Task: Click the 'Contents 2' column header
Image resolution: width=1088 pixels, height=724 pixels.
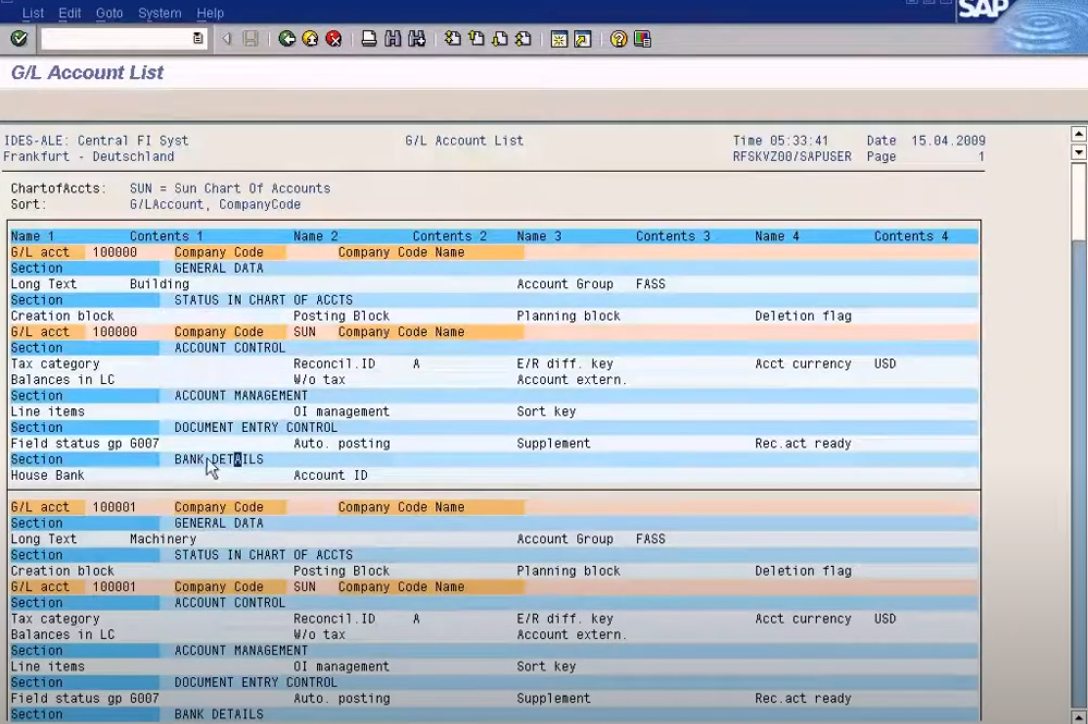Action: [450, 236]
